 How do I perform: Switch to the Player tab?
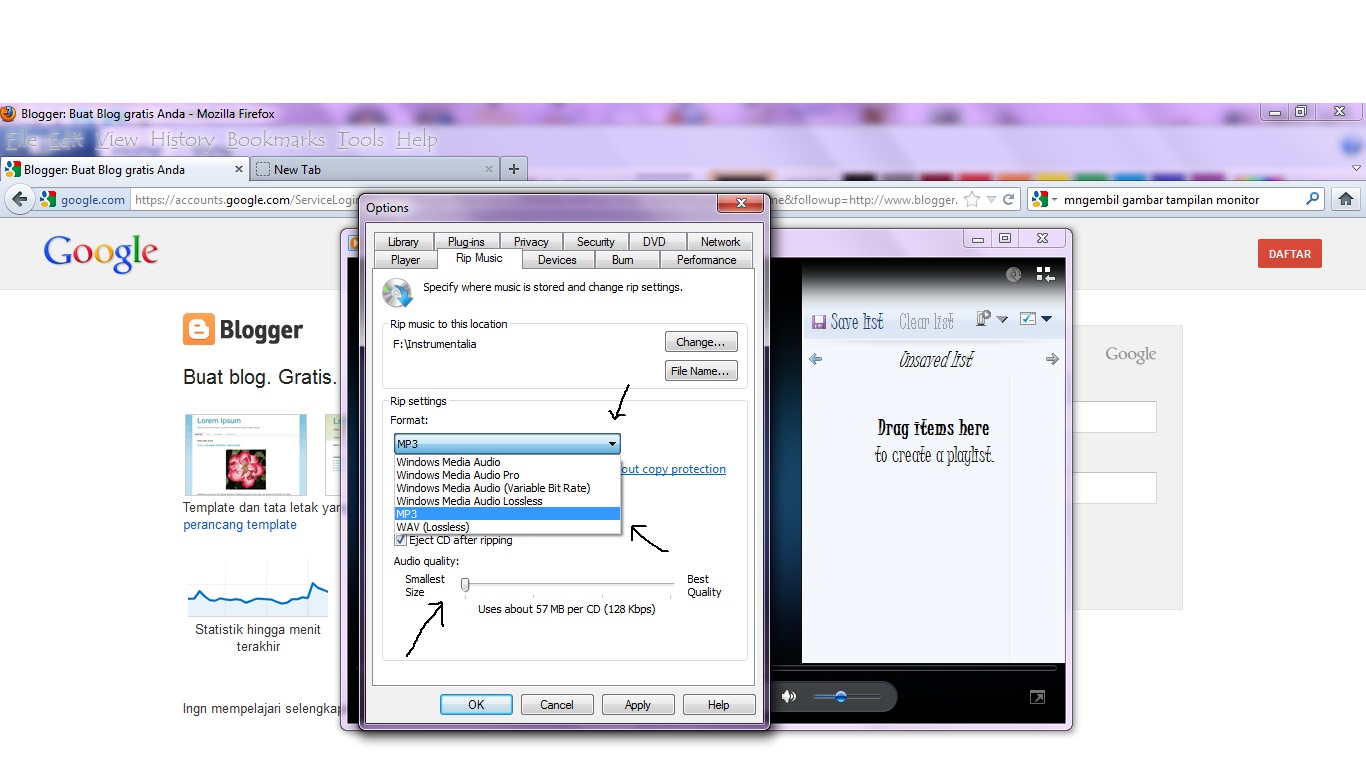click(x=405, y=260)
